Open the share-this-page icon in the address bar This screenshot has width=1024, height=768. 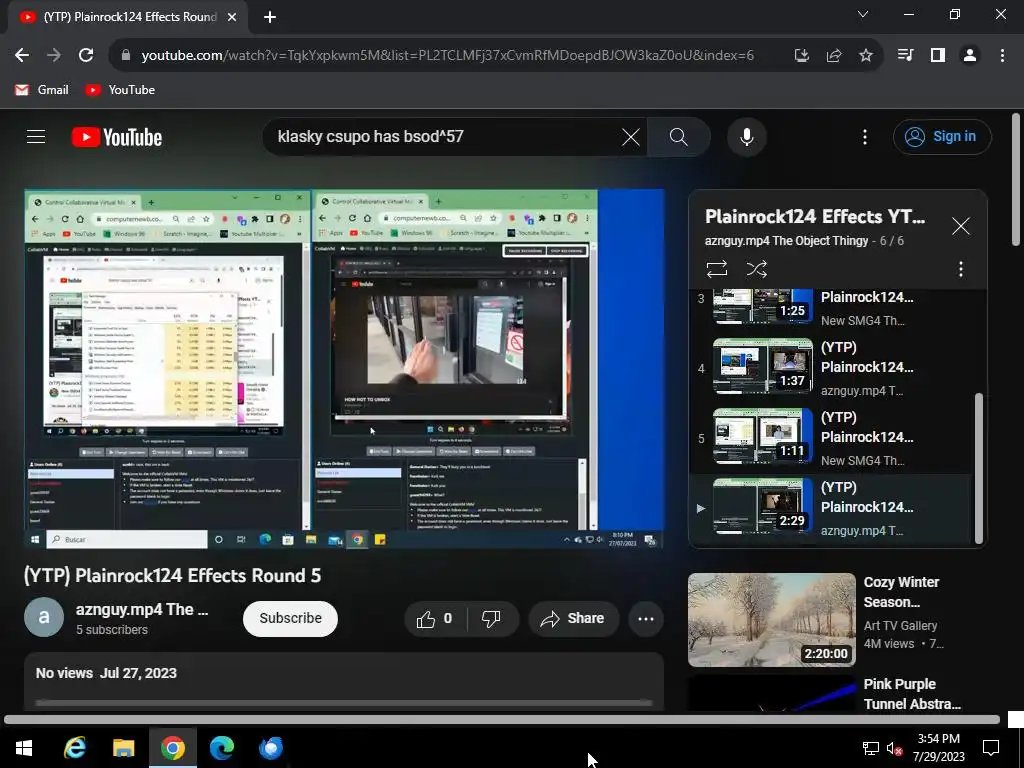click(833, 56)
